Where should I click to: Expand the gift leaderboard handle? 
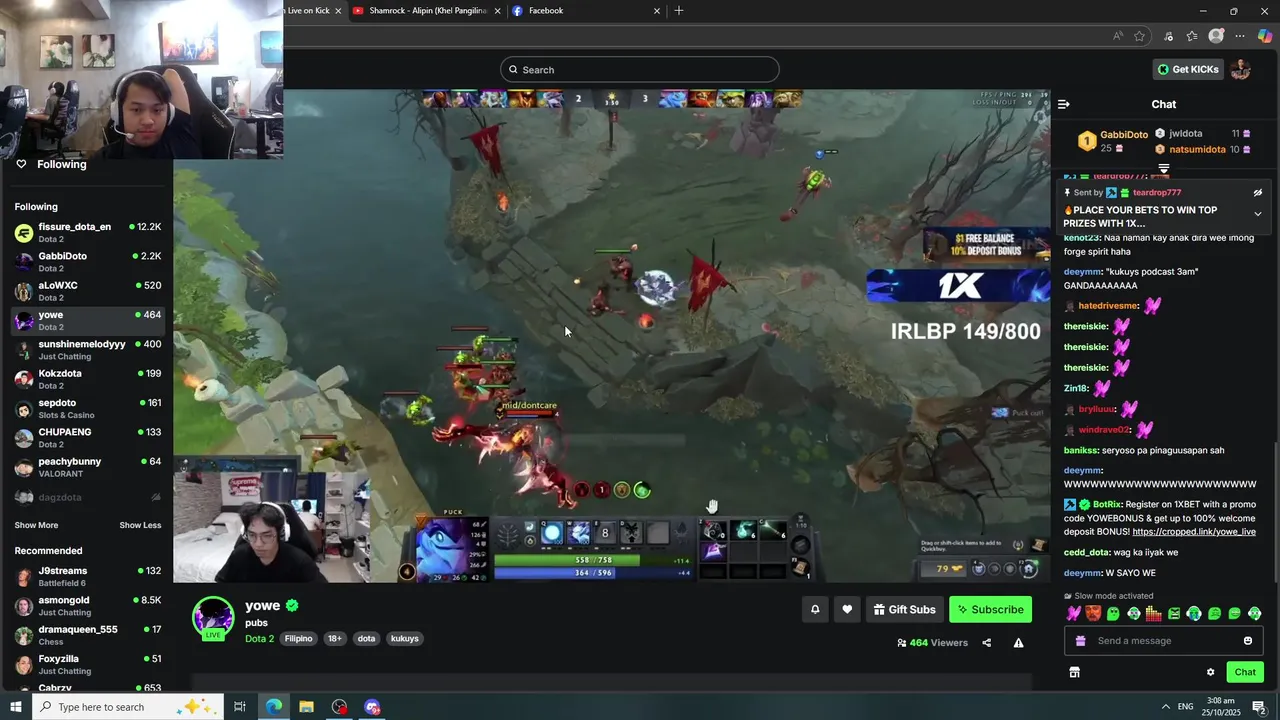click(1164, 169)
